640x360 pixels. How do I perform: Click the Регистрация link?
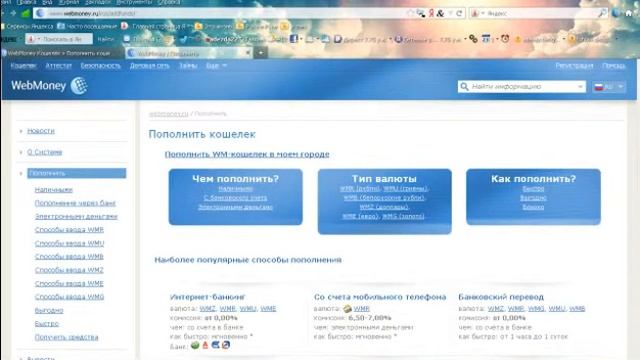coord(574,65)
